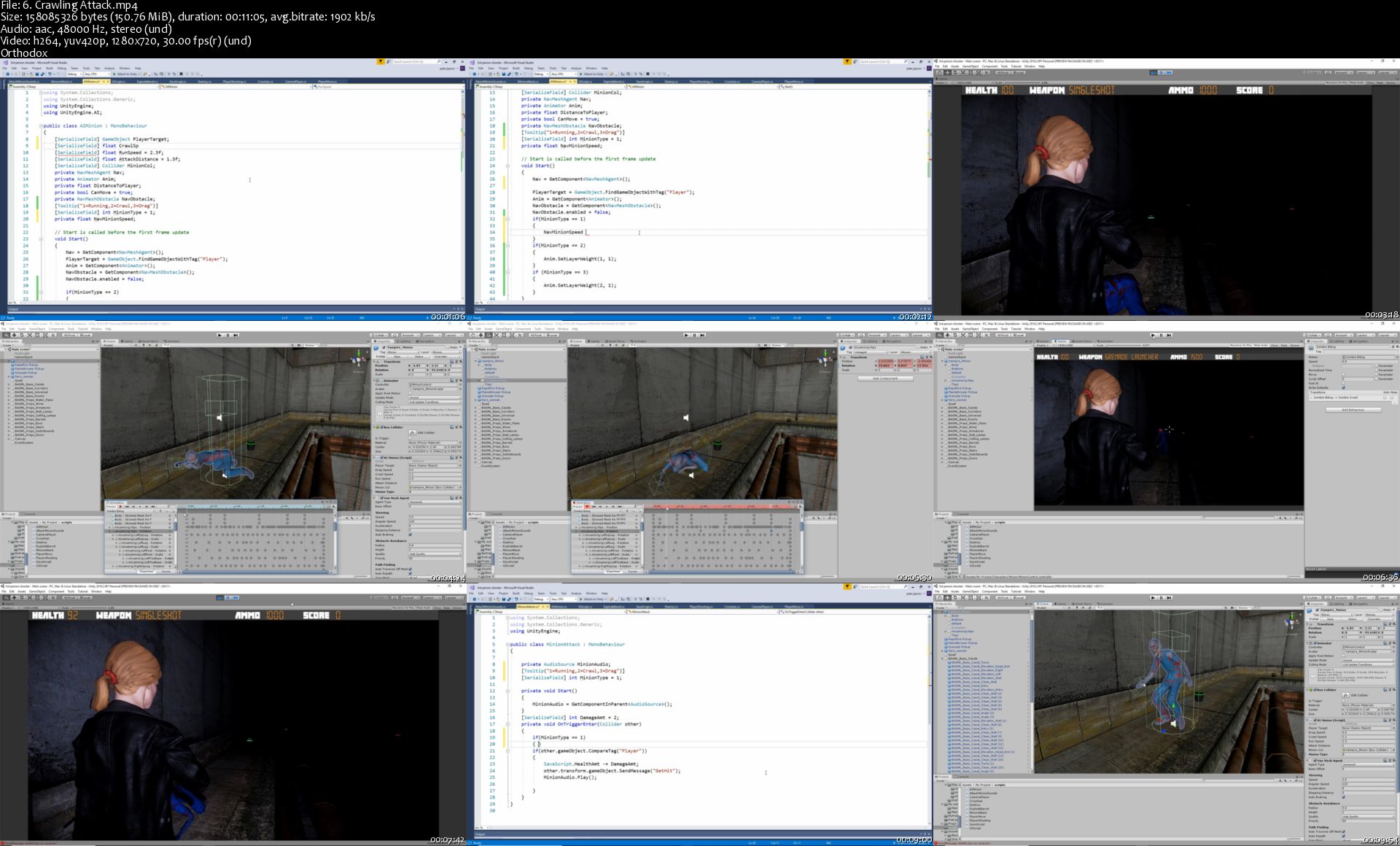Open the Account dropdown in the 00:04:24 Unity frame
Image resolution: width=1400 pixels, height=846 pixels.
[x=411, y=335]
